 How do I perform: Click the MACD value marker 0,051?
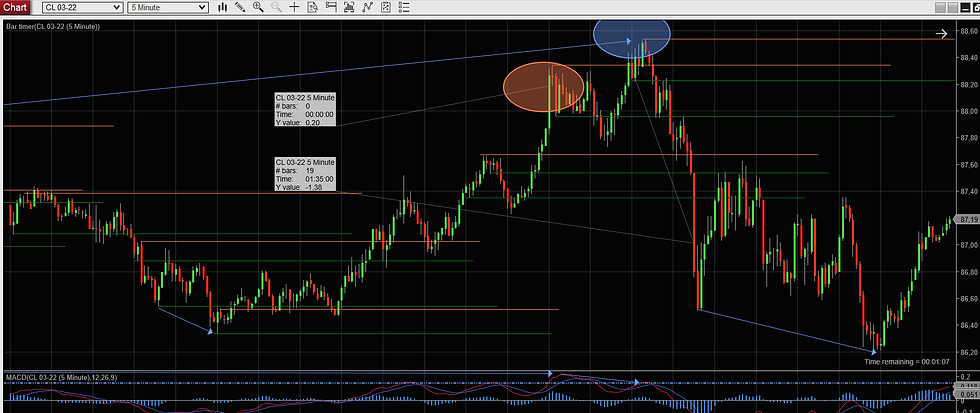968,394
